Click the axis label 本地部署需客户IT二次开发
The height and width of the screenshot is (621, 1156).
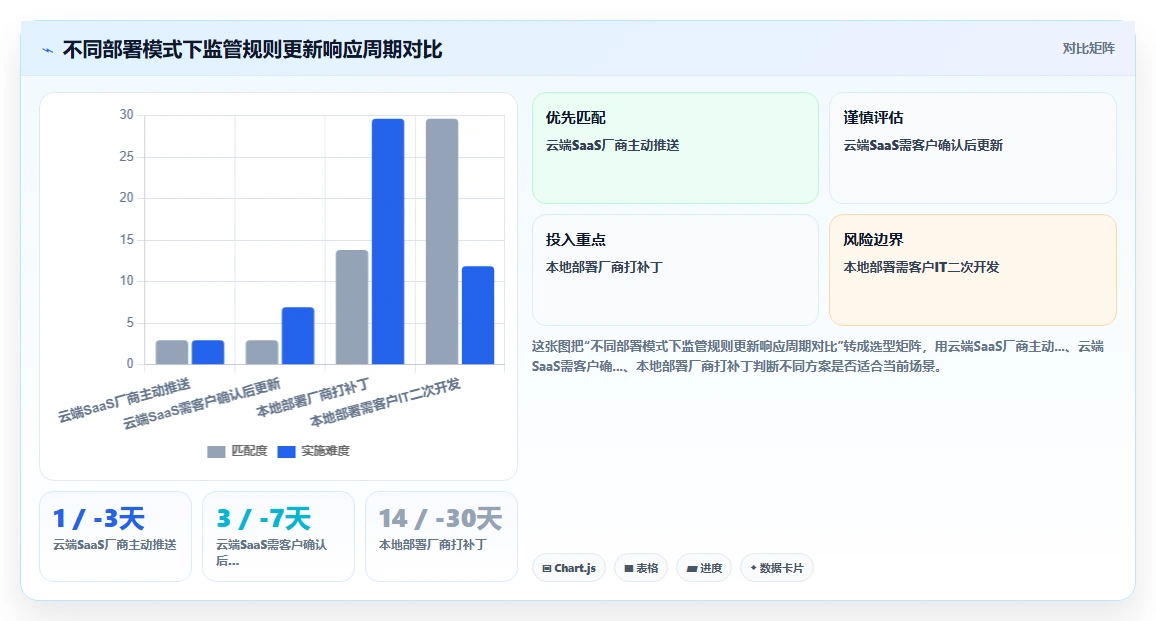pyautogui.click(x=385, y=403)
